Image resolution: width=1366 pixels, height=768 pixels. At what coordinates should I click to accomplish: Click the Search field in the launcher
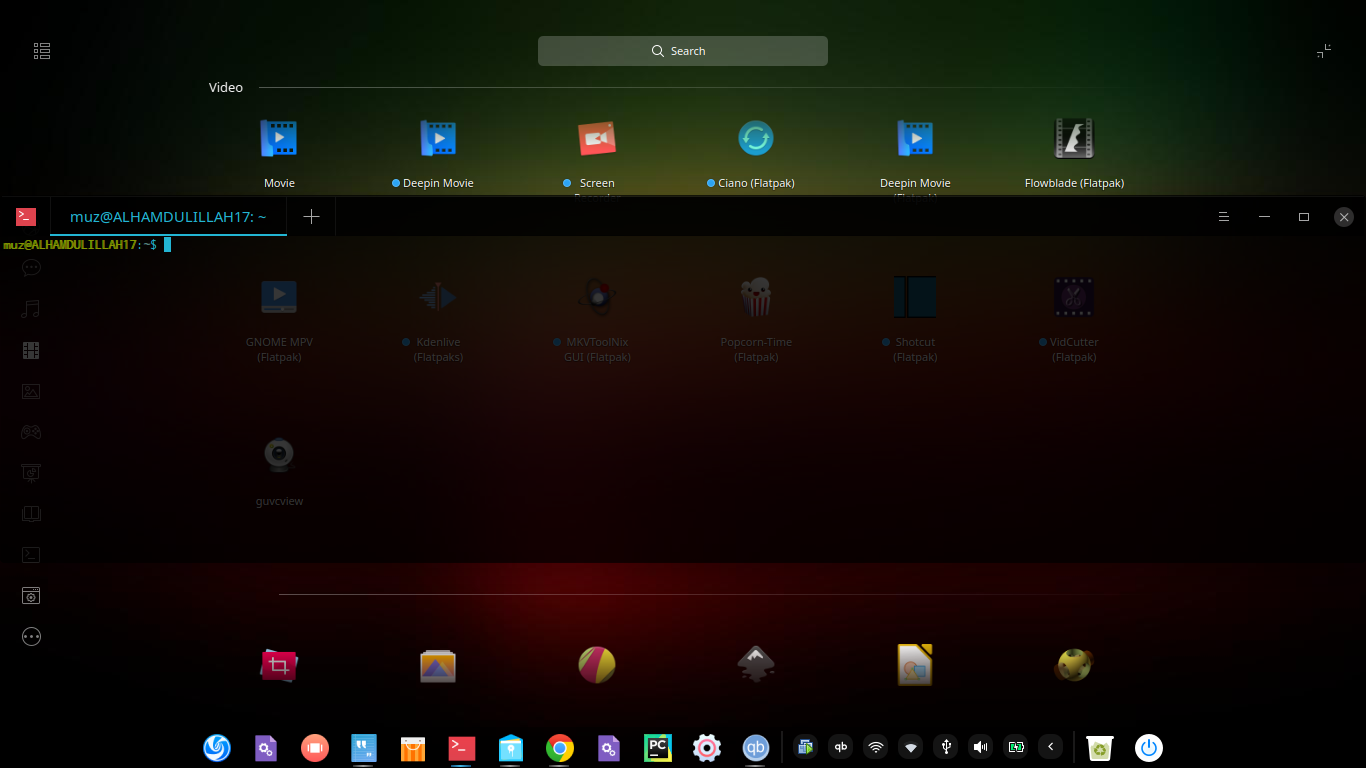[x=683, y=50]
